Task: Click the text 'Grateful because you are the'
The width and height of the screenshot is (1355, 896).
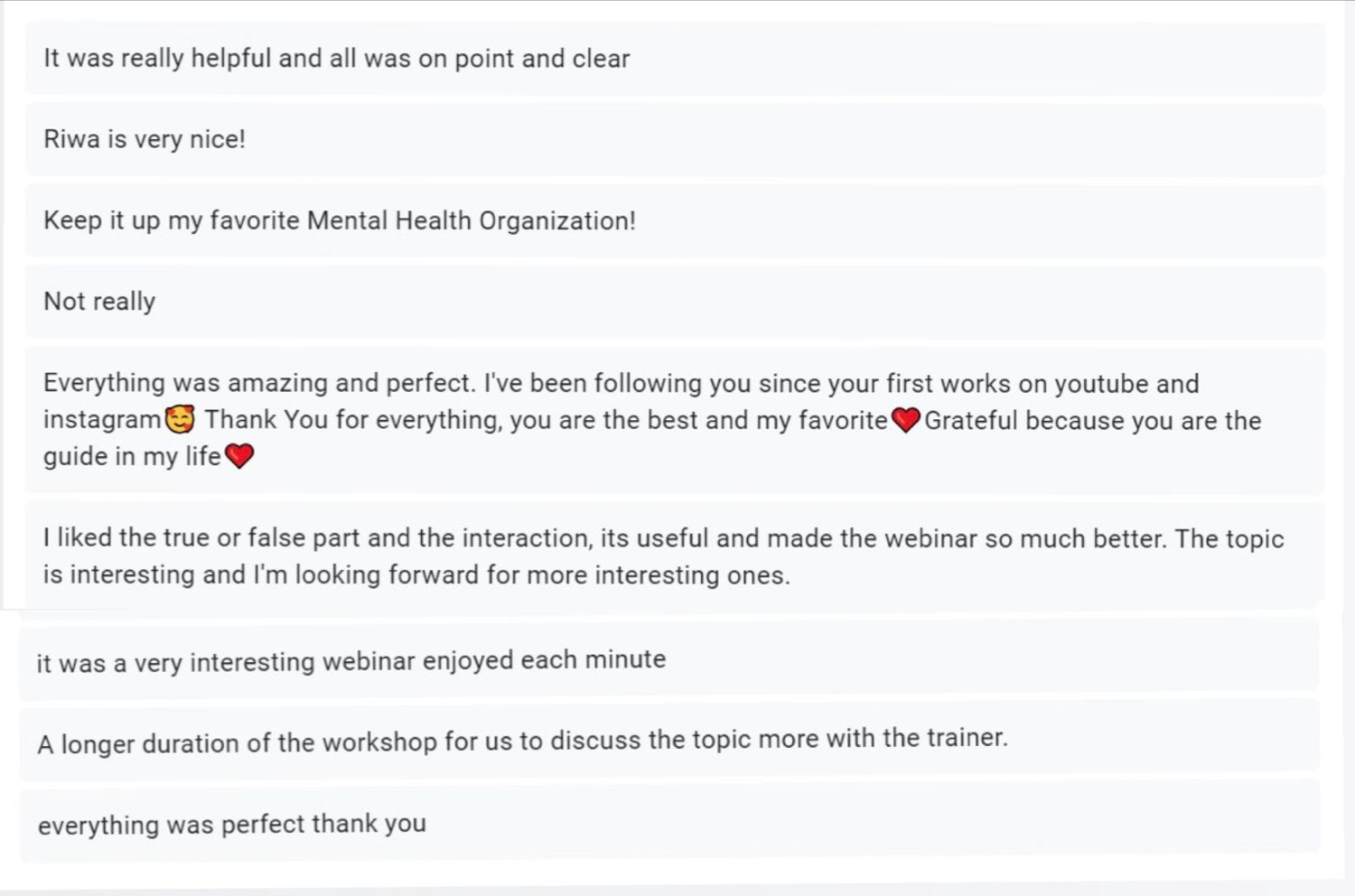Action: tap(1093, 420)
